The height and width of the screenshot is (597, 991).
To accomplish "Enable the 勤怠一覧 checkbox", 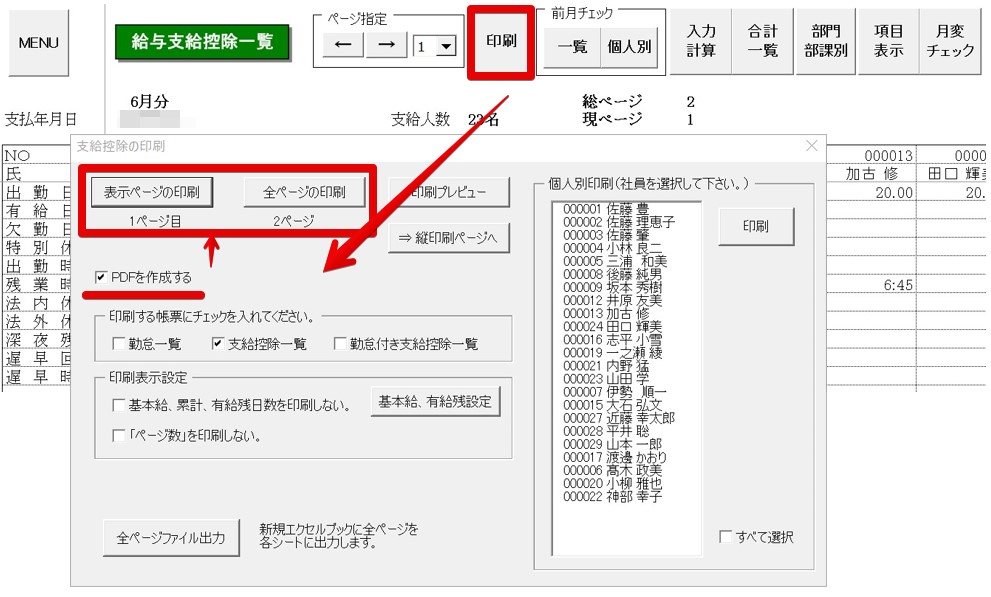I will 119,344.
